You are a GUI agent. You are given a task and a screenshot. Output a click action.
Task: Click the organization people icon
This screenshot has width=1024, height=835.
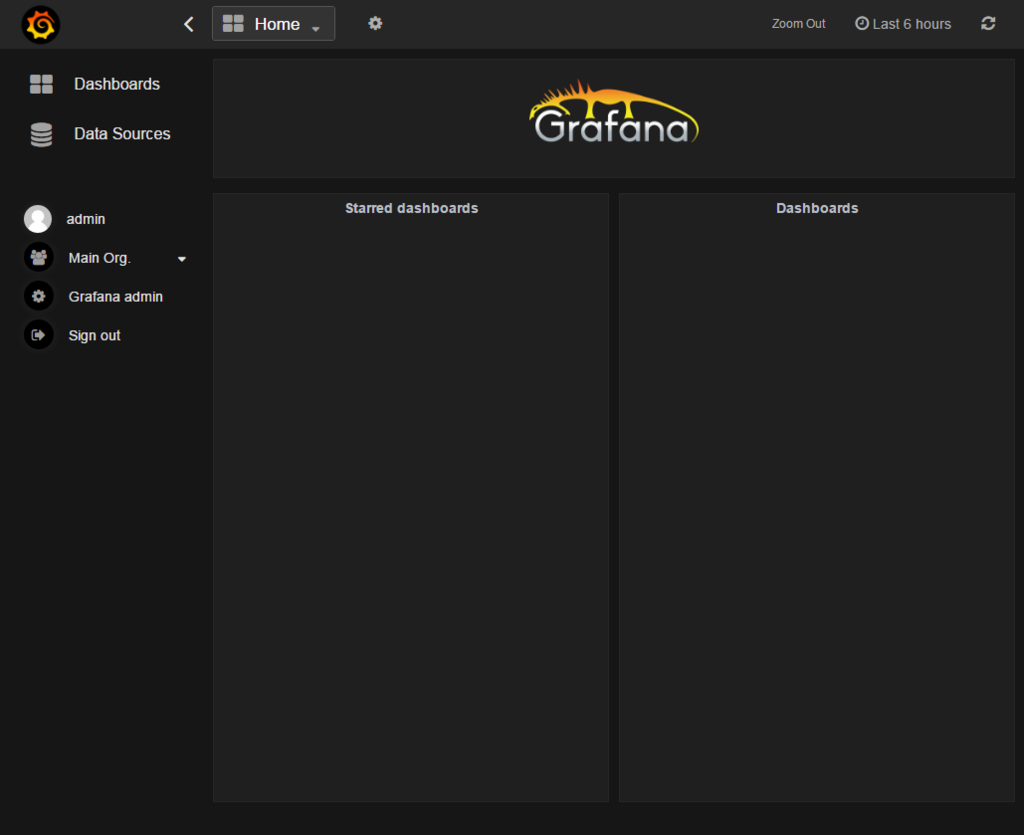[39, 257]
